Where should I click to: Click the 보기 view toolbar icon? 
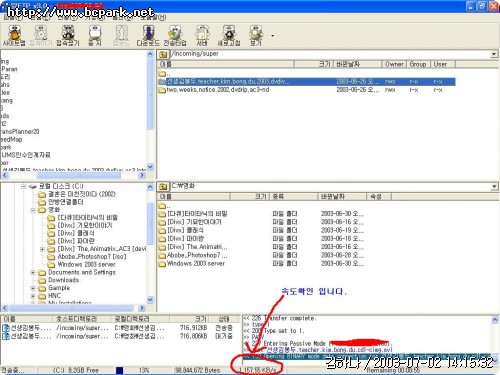click(256, 35)
